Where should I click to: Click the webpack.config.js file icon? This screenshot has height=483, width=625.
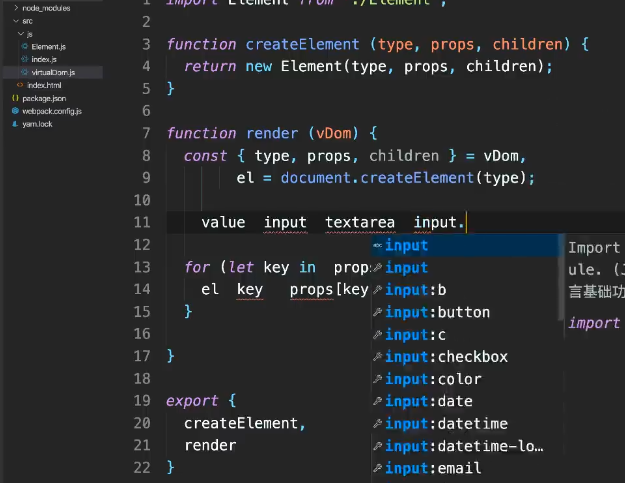[x=15, y=111]
